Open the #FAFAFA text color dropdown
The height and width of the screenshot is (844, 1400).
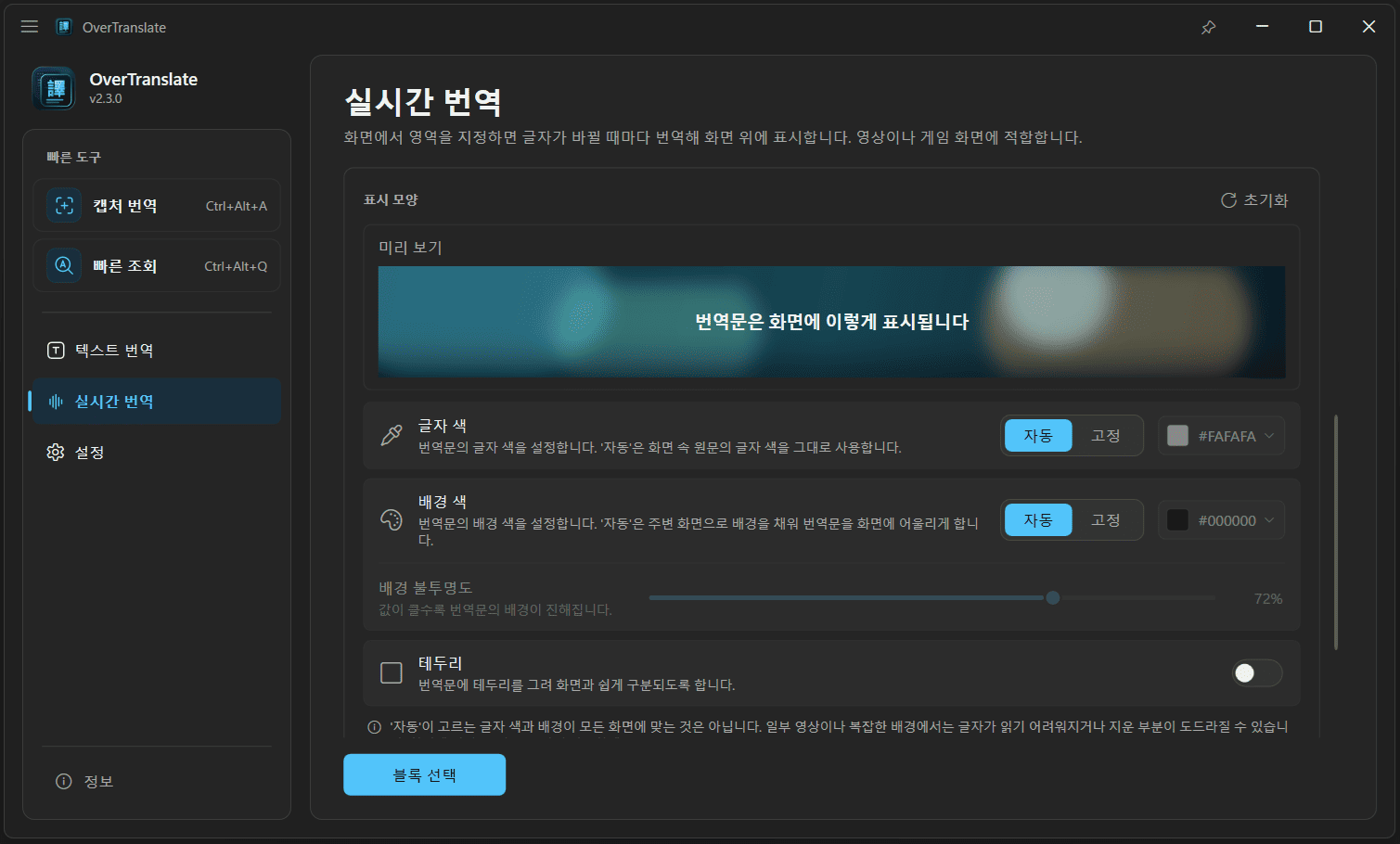click(x=1221, y=436)
